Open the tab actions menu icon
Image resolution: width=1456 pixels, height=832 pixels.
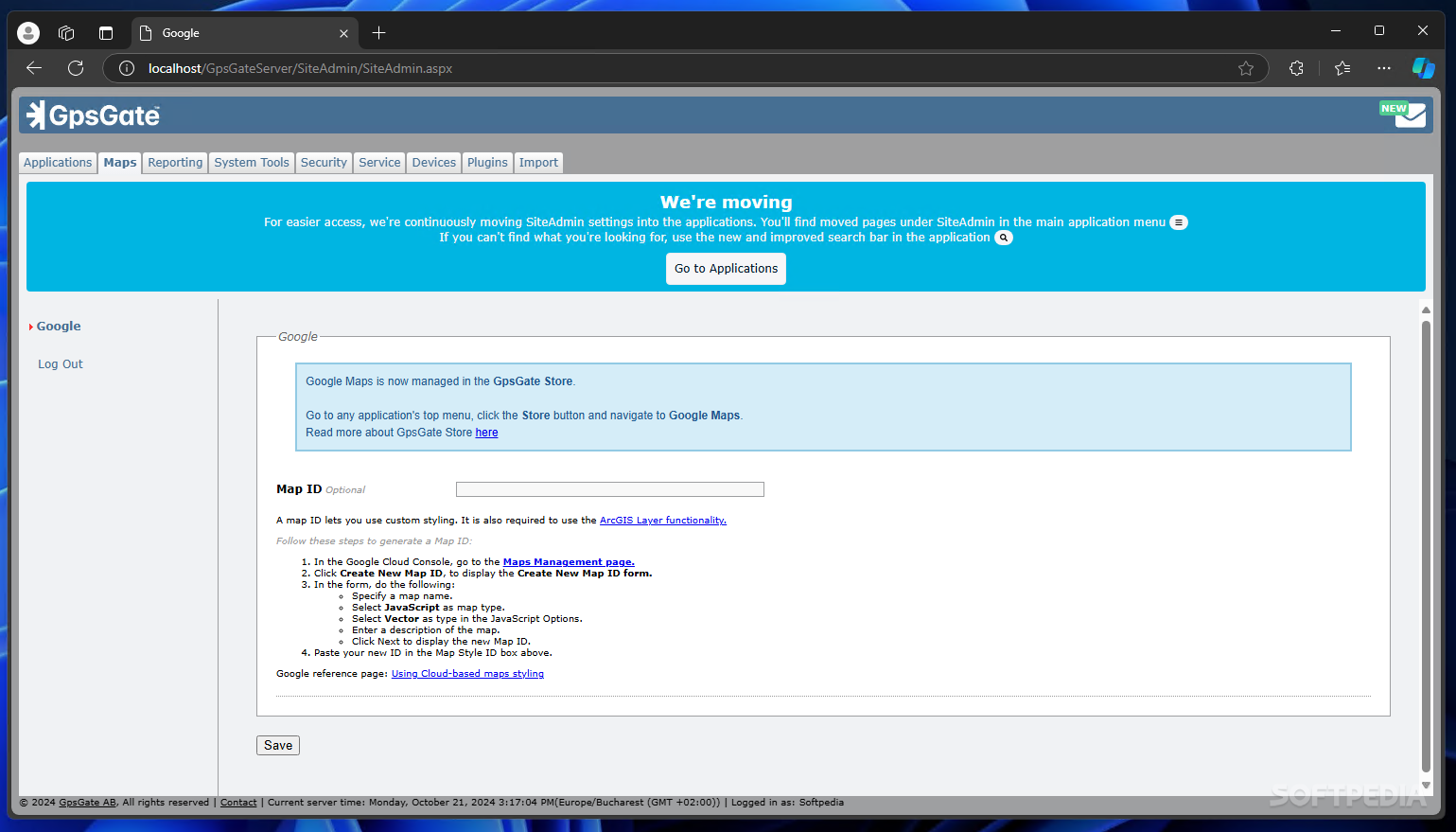tap(106, 33)
